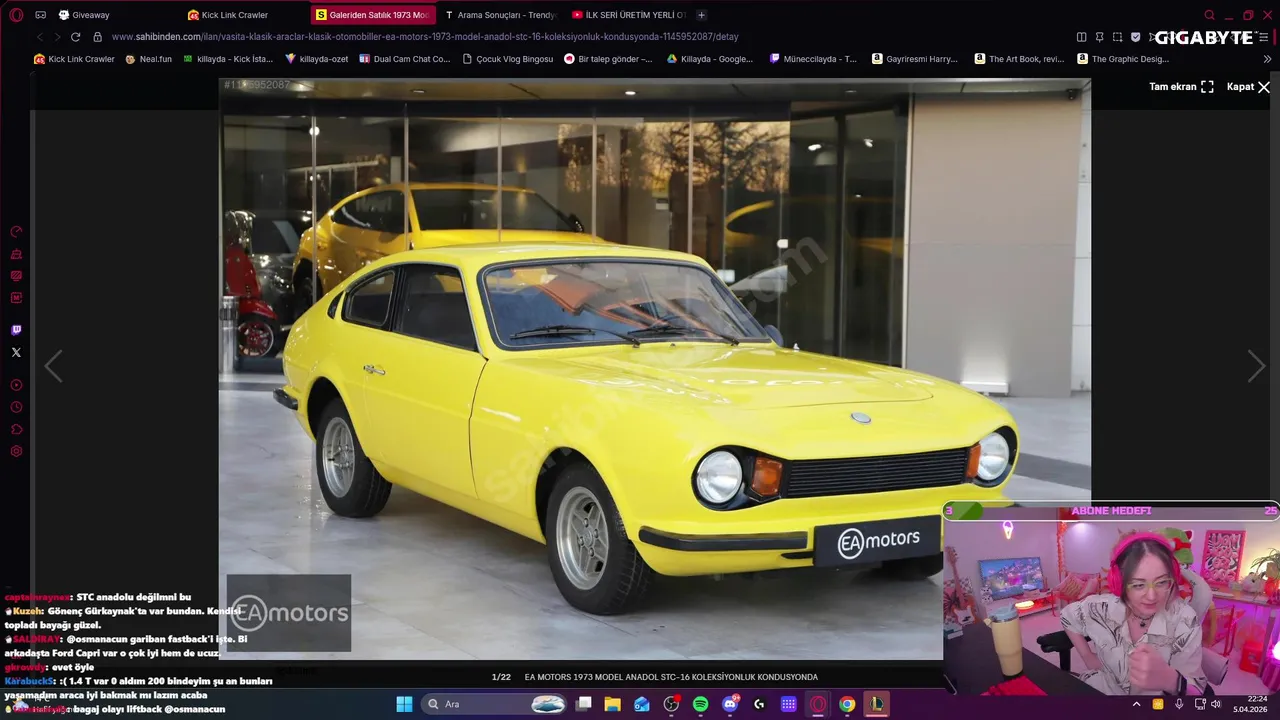Viewport: 1280px width, 720px height.
Task: Open The Graphic Desig... bookmark
Action: pyautogui.click(x=1122, y=59)
